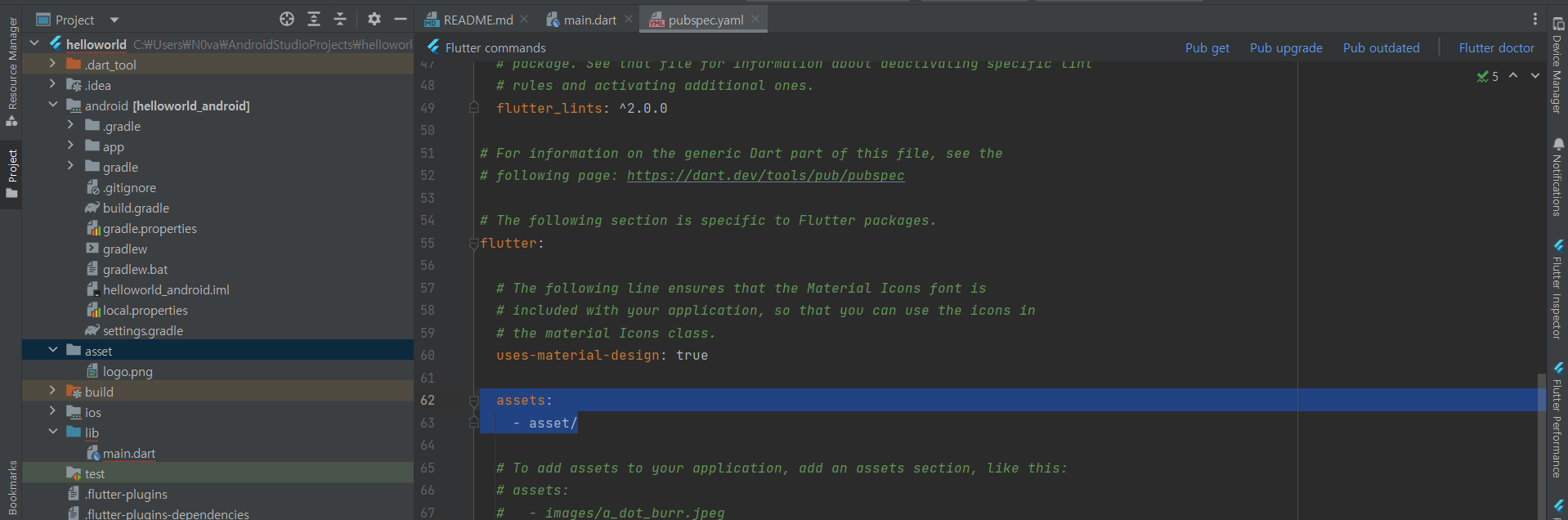Click Expand All in Project toolbar

coord(314,19)
